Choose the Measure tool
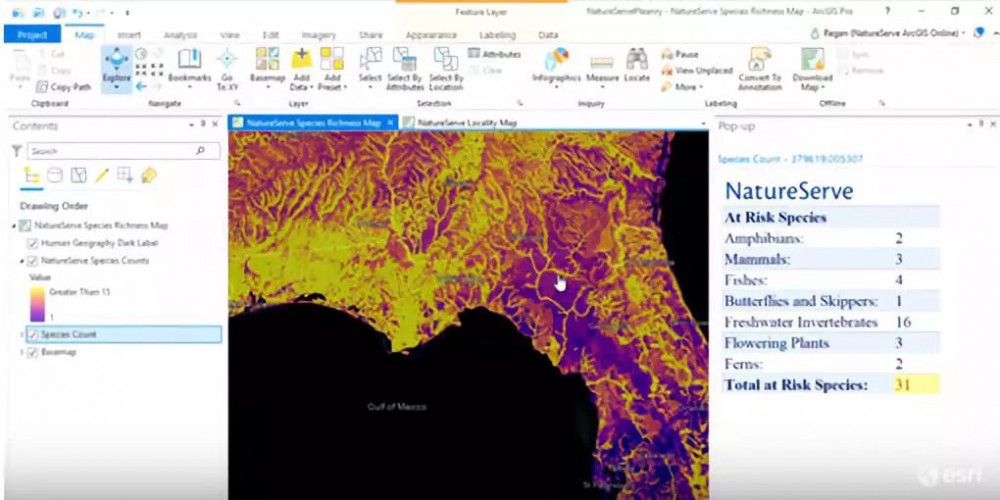 [x=602, y=68]
